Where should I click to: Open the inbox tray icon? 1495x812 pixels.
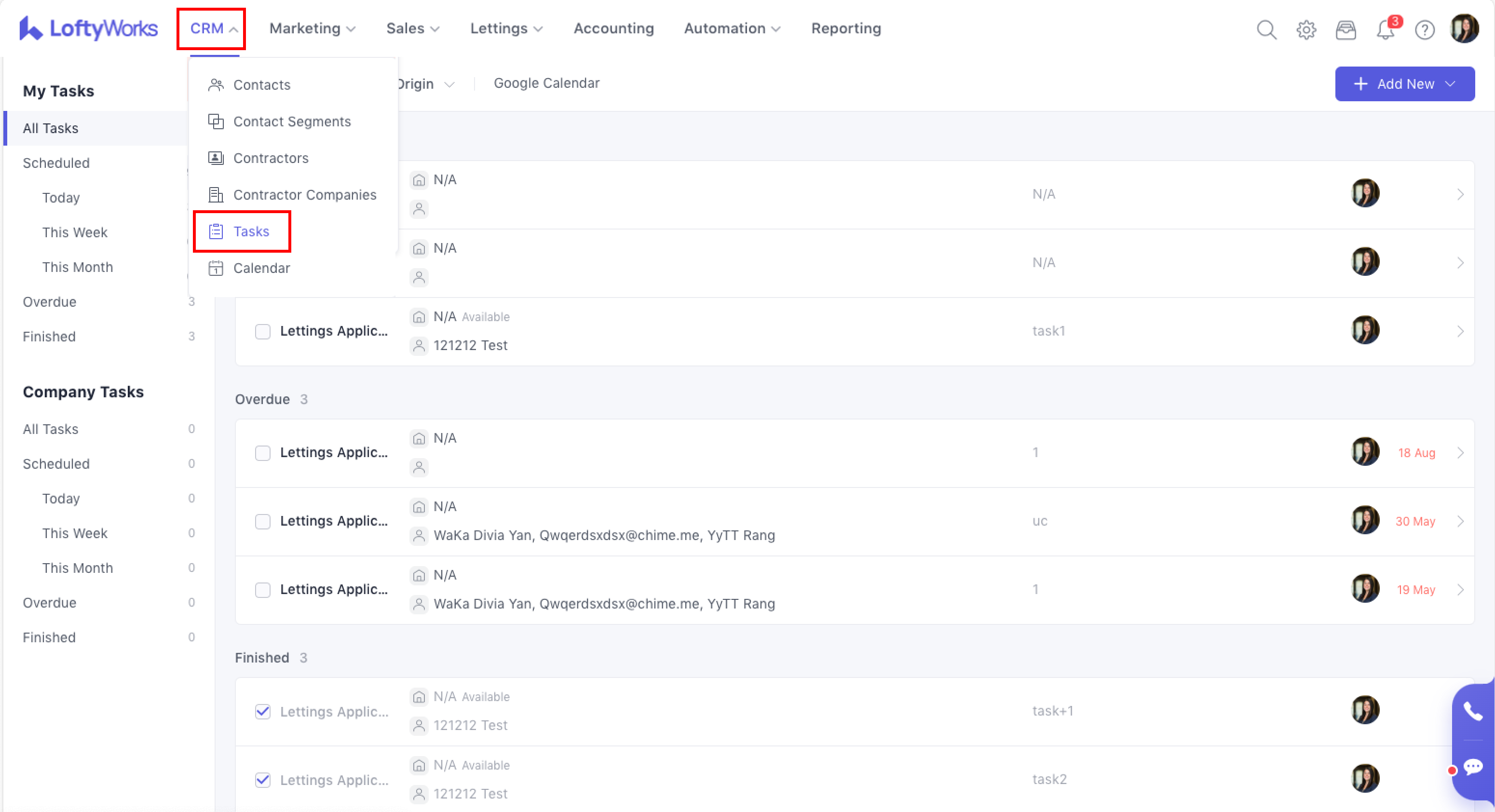click(1345, 29)
